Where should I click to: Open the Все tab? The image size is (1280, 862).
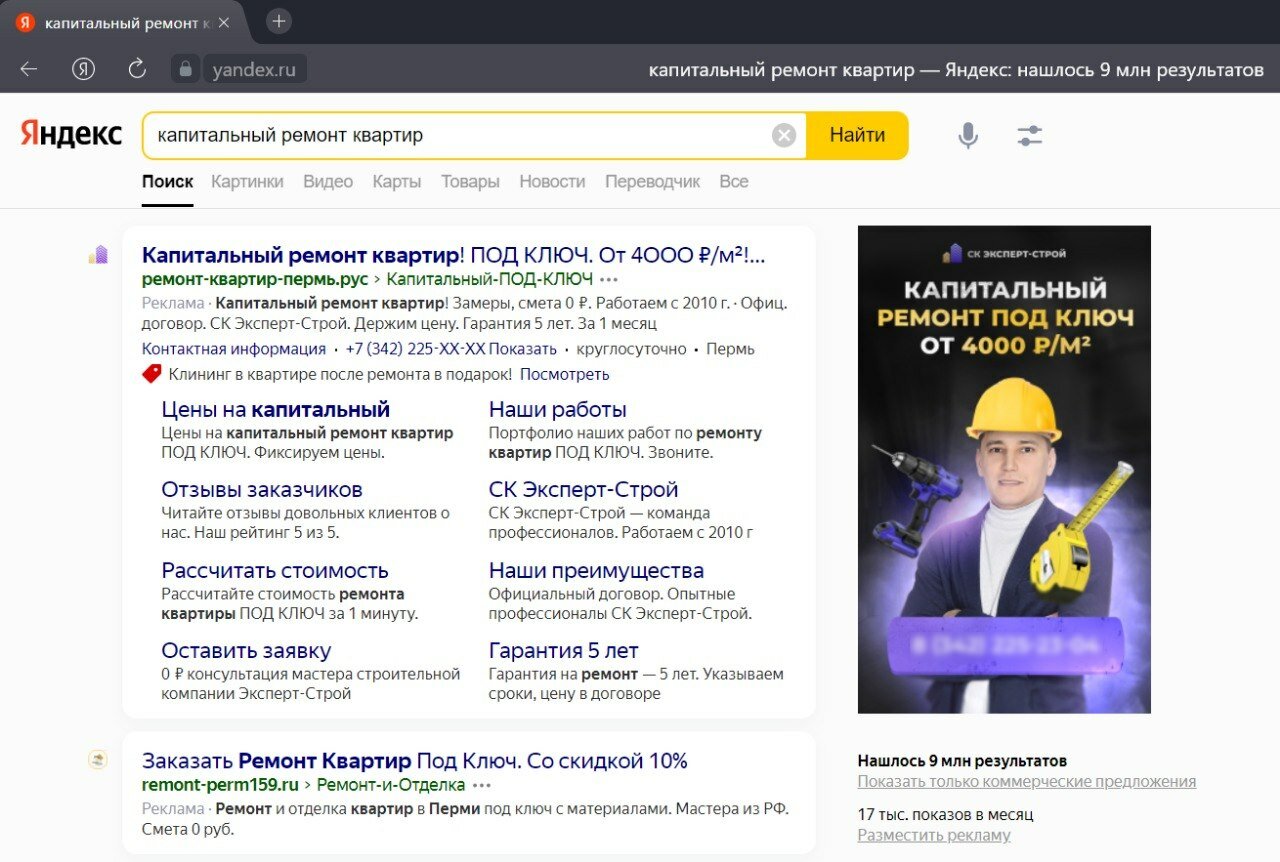[733, 182]
